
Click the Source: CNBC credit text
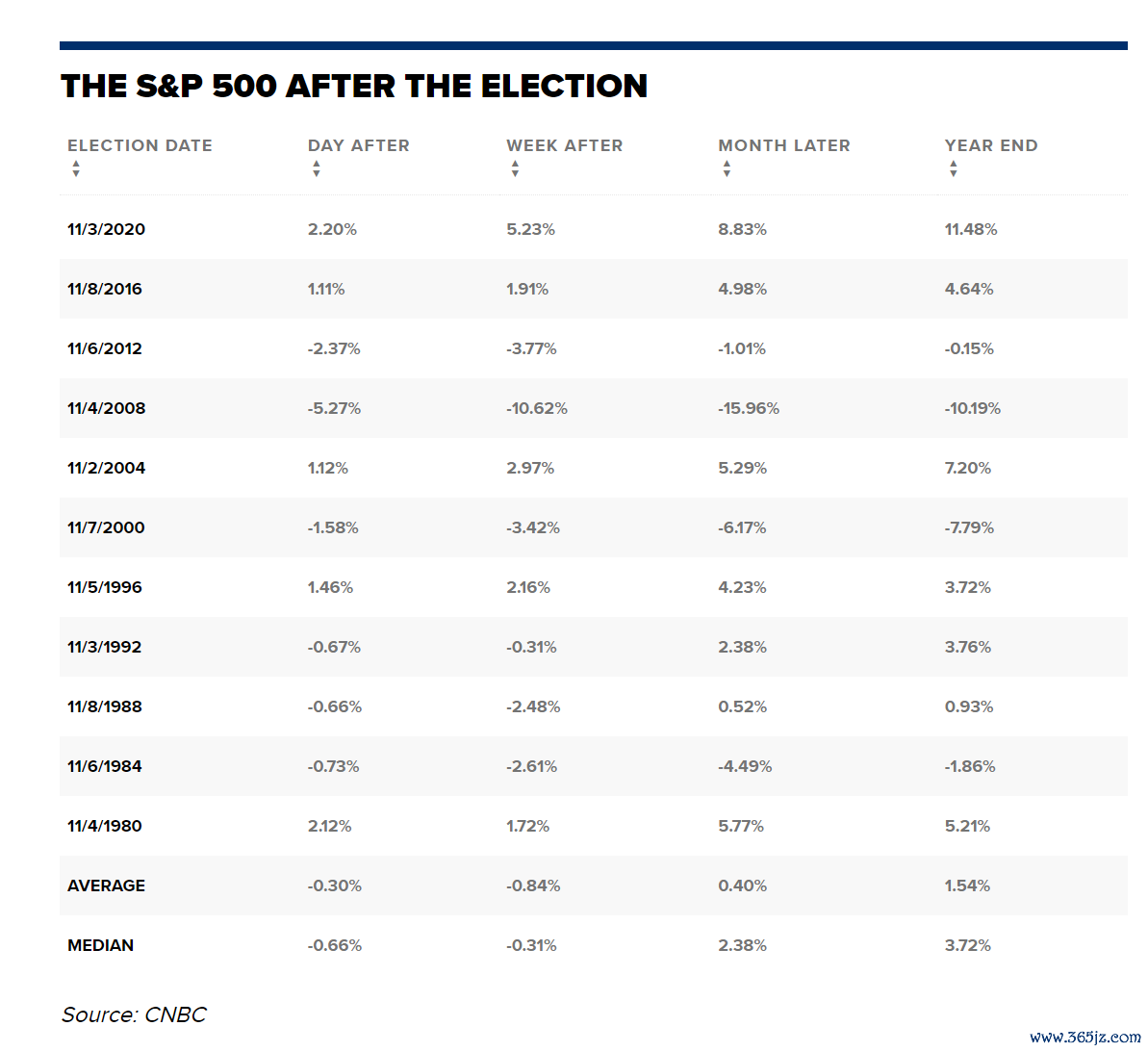click(x=134, y=1014)
